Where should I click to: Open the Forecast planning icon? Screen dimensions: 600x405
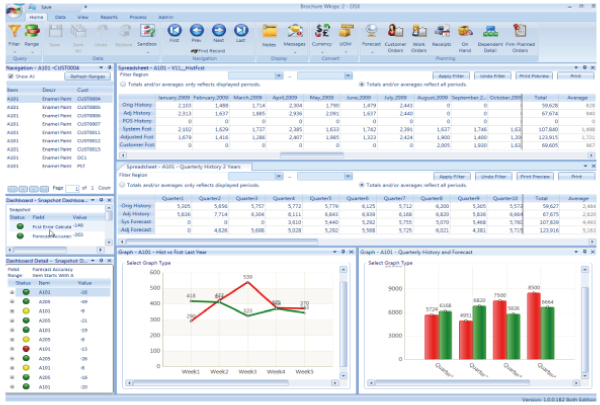click(x=372, y=31)
